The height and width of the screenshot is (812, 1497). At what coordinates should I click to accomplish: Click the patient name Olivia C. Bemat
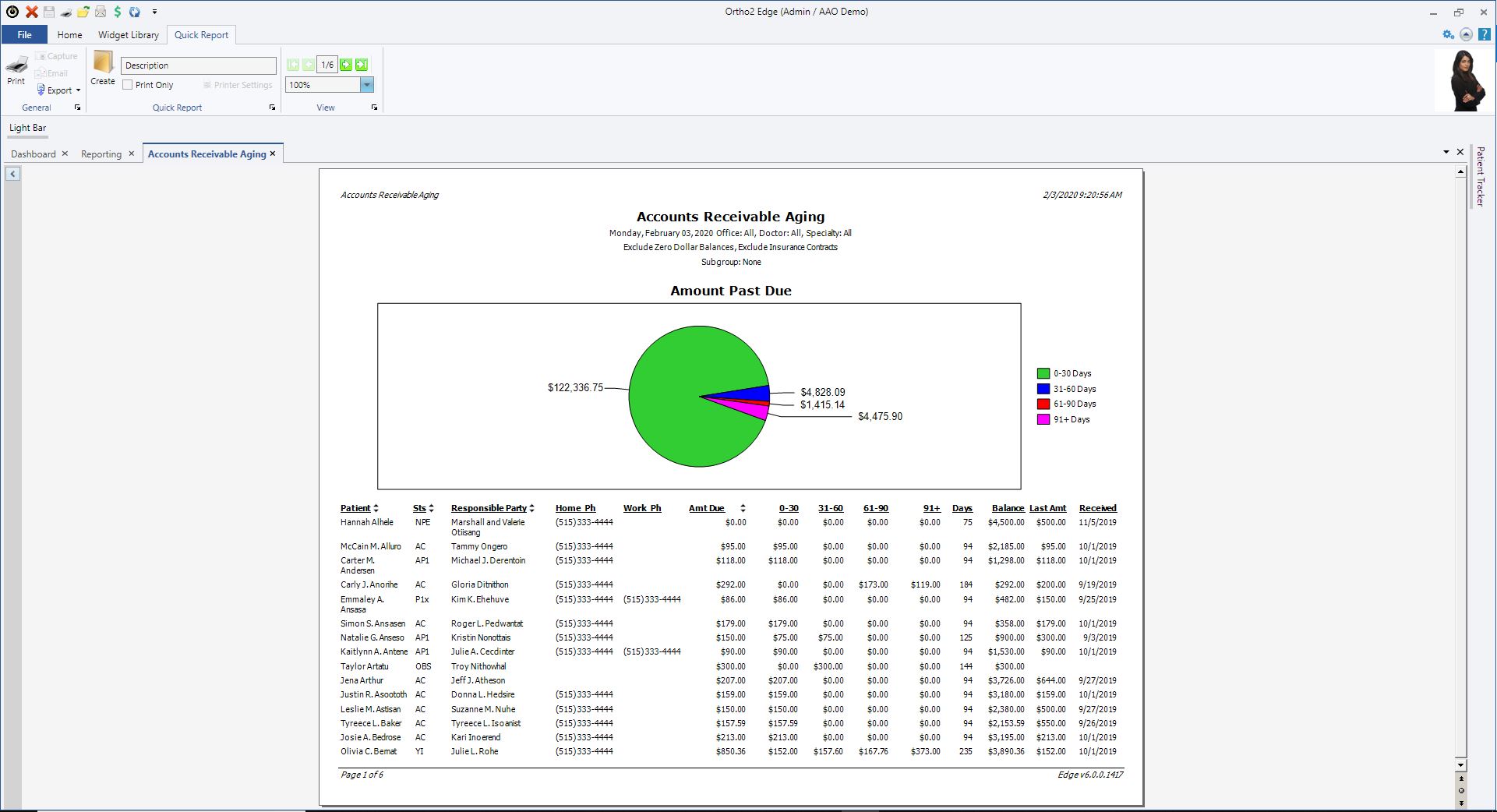point(369,751)
